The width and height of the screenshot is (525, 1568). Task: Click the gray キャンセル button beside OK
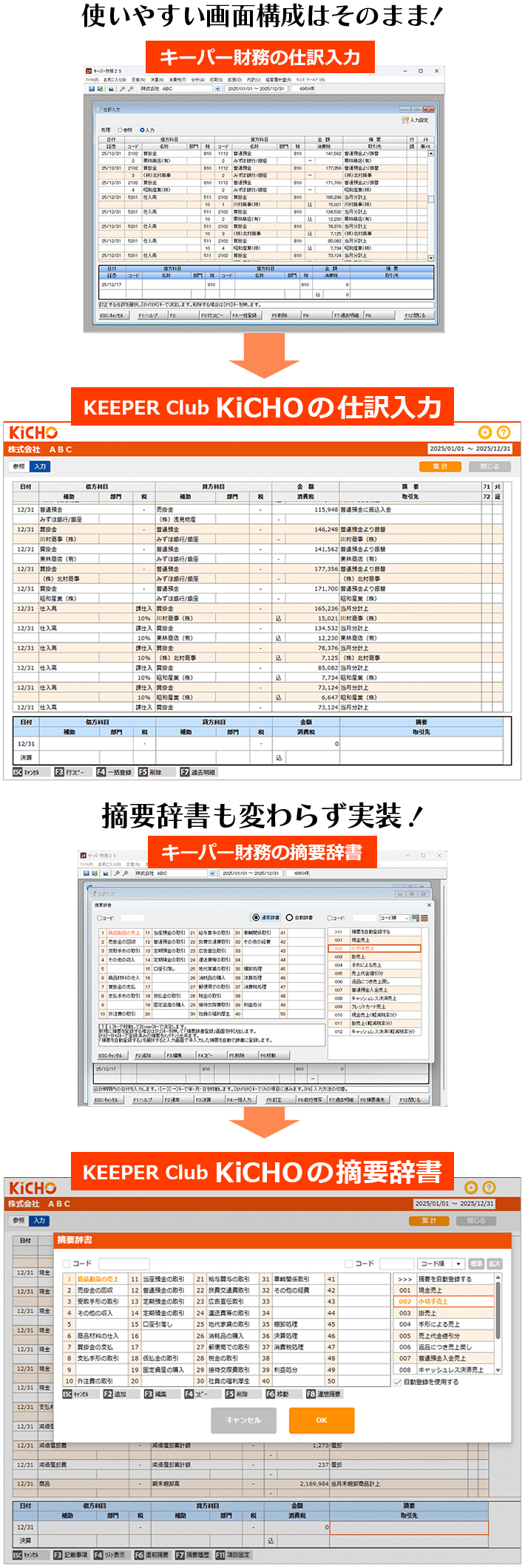[x=243, y=1419]
